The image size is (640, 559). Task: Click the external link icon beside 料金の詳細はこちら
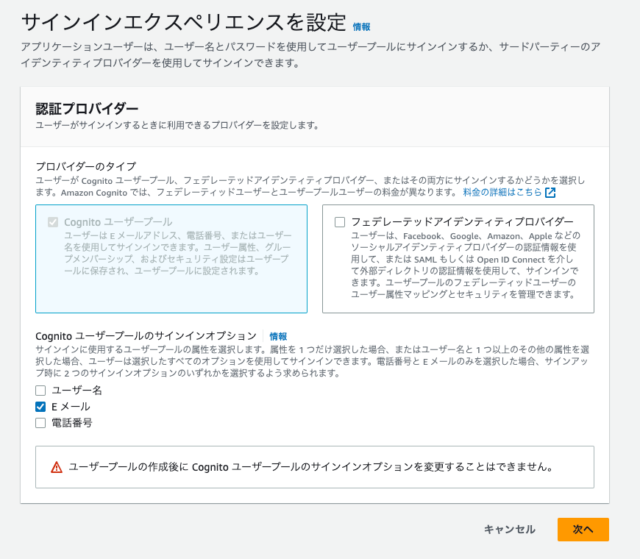[550, 193]
